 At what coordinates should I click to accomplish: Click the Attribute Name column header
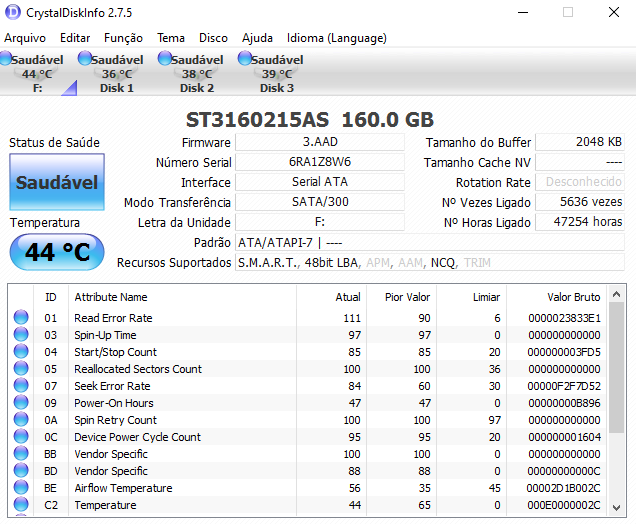[183, 297]
